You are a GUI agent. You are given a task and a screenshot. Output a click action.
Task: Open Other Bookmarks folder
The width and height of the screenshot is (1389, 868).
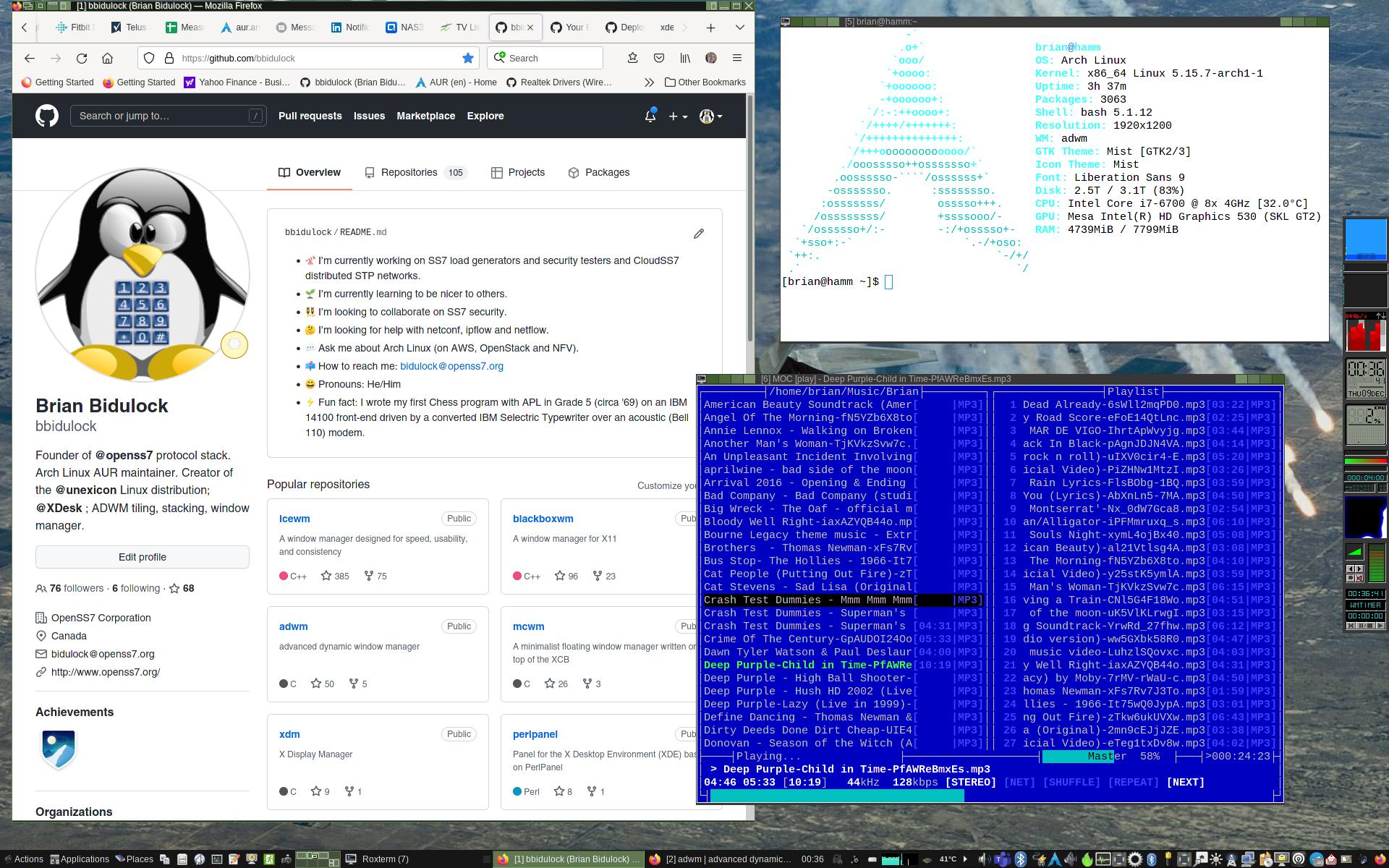[x=705, y=82]
